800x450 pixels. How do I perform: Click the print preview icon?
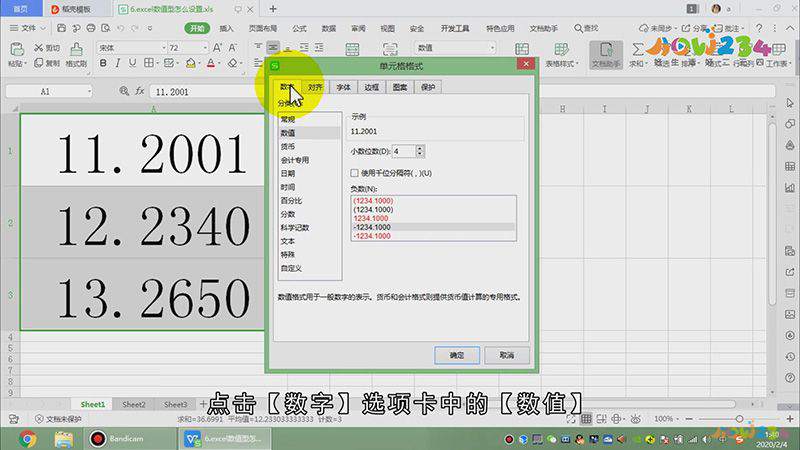click(x=106, y=28)
